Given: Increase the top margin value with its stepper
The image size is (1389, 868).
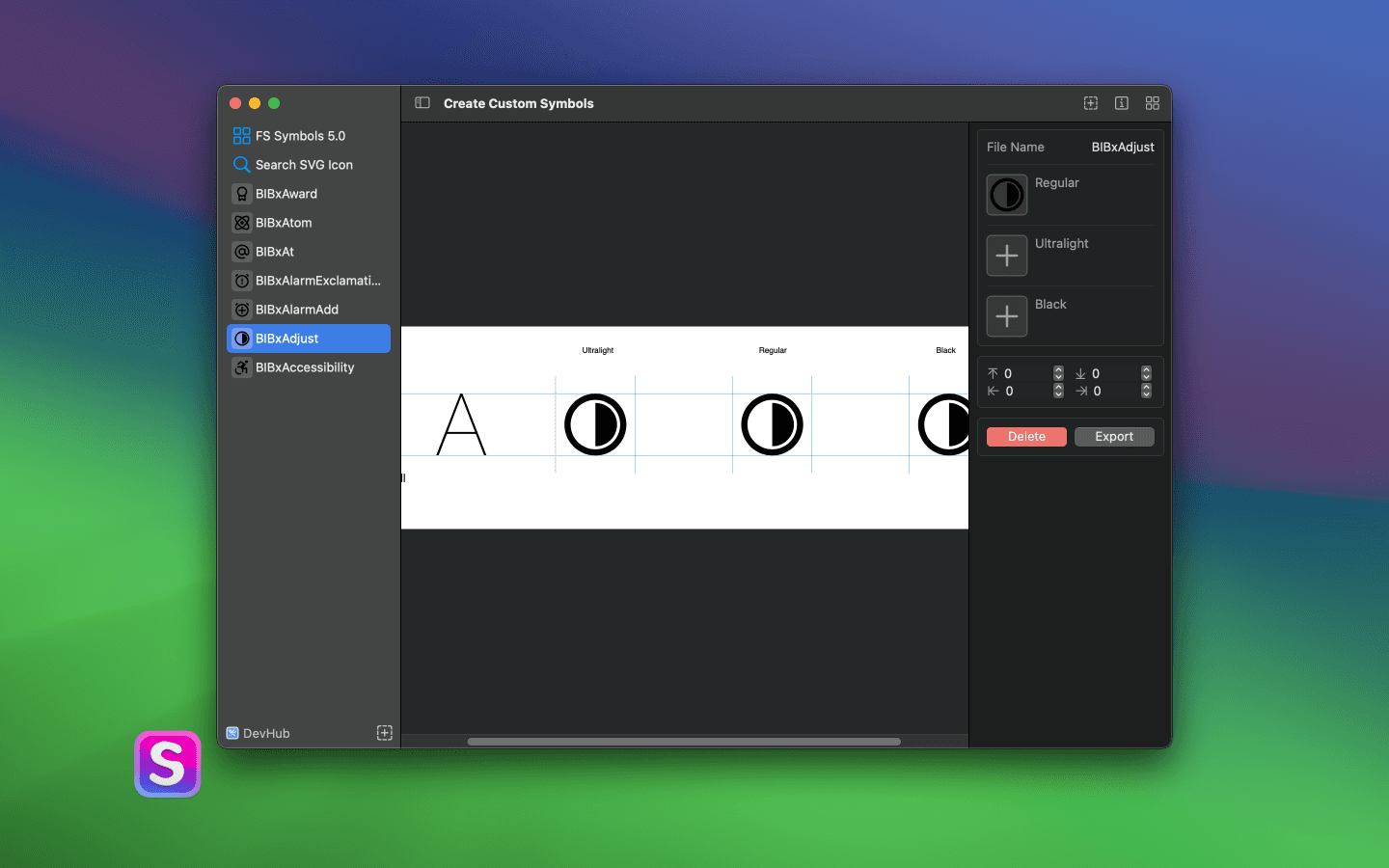Looking at the screenshot, I should [1057, 370].
